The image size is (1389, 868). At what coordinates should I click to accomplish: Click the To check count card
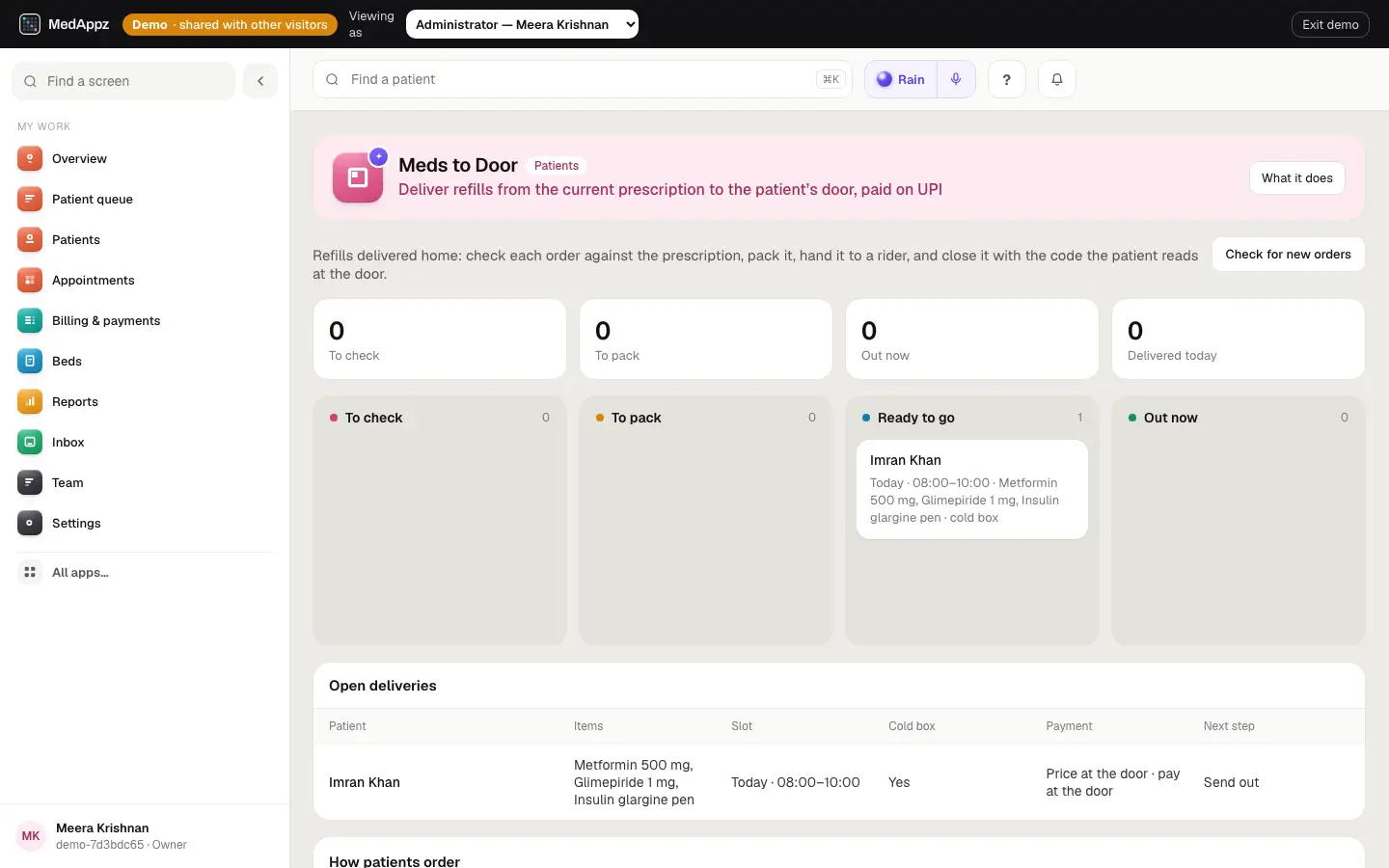click(440, 339)
